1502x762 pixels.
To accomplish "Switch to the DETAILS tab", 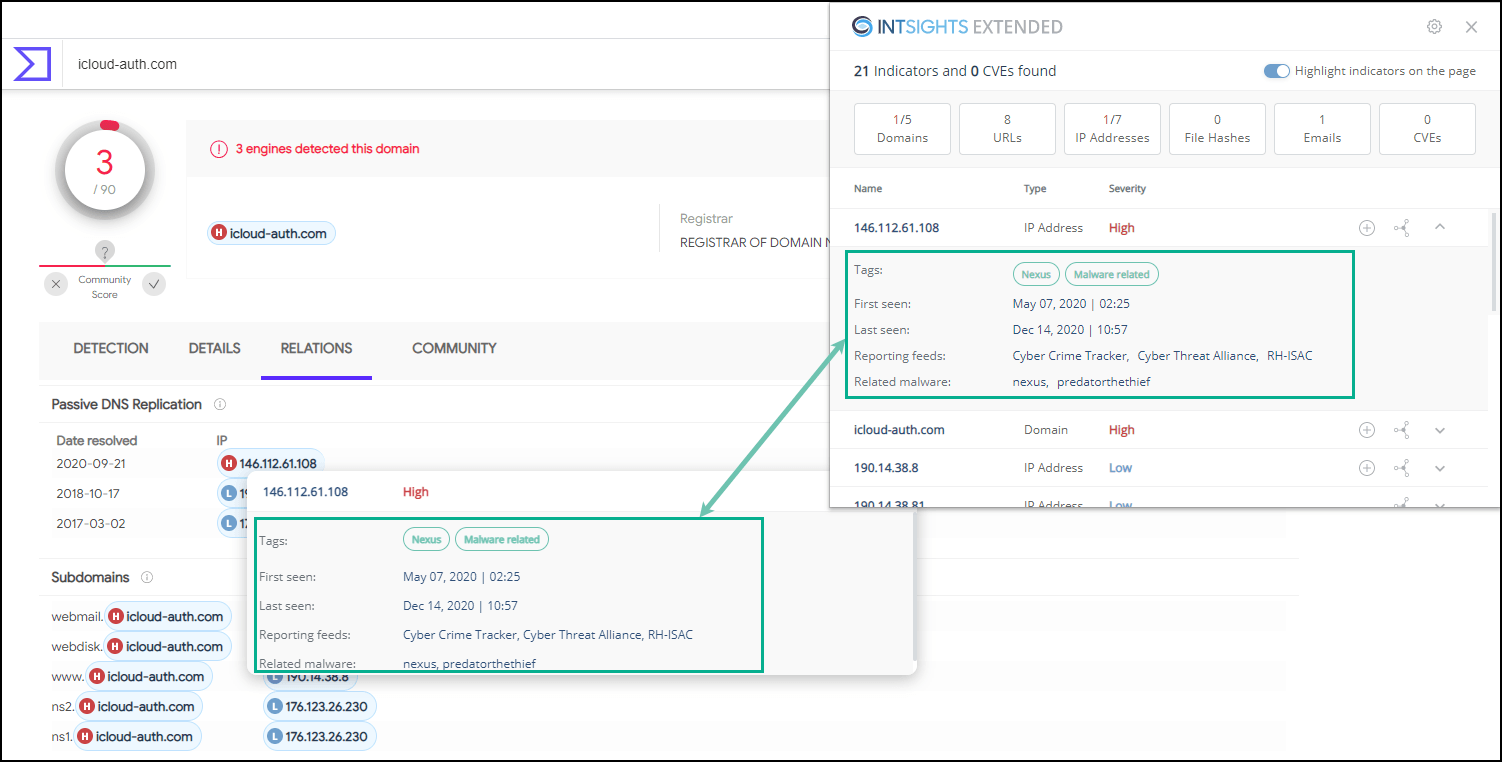I will (x=215, y=349).
